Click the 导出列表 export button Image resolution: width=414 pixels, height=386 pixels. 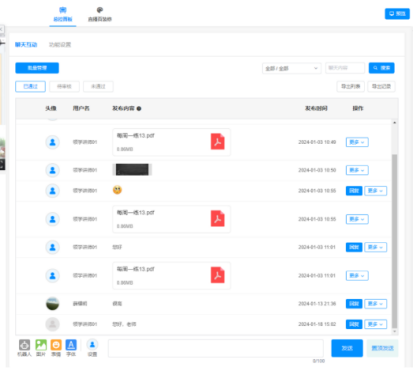[351, 87]
